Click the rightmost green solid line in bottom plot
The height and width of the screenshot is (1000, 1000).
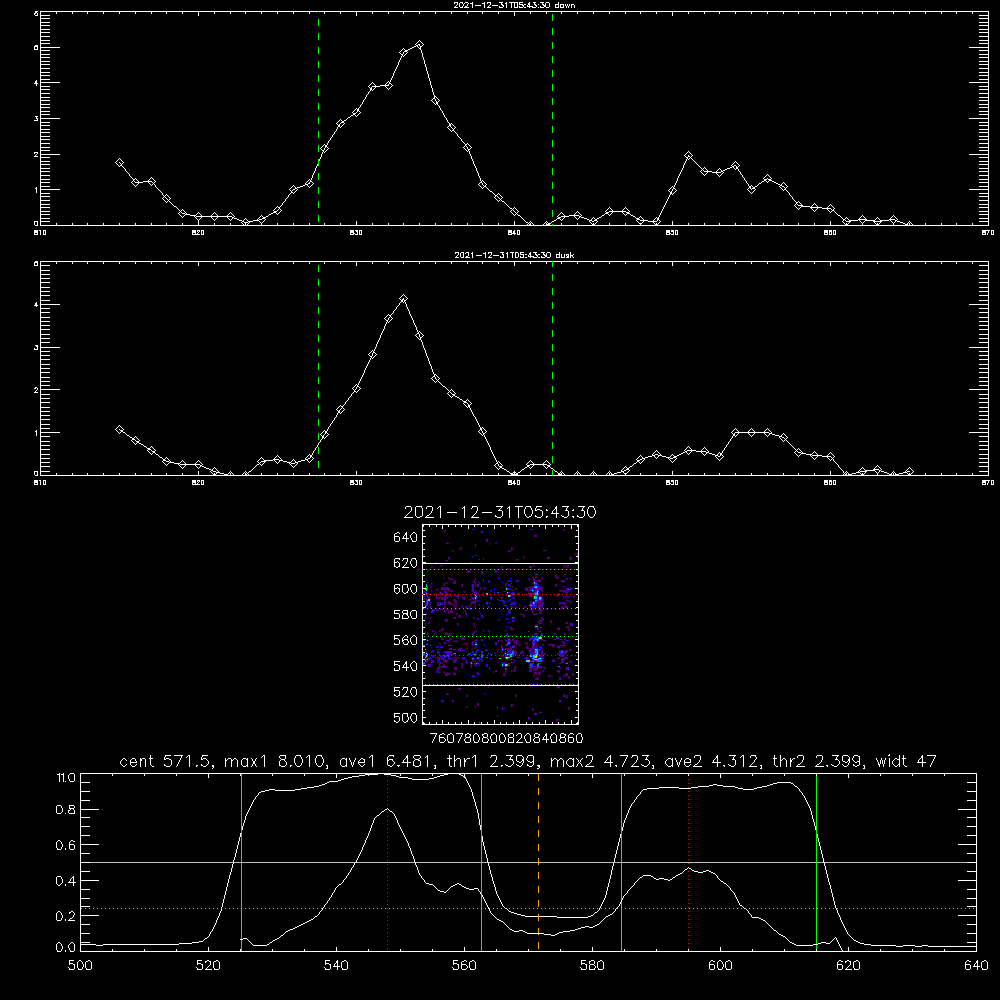(x=816, y=862)
